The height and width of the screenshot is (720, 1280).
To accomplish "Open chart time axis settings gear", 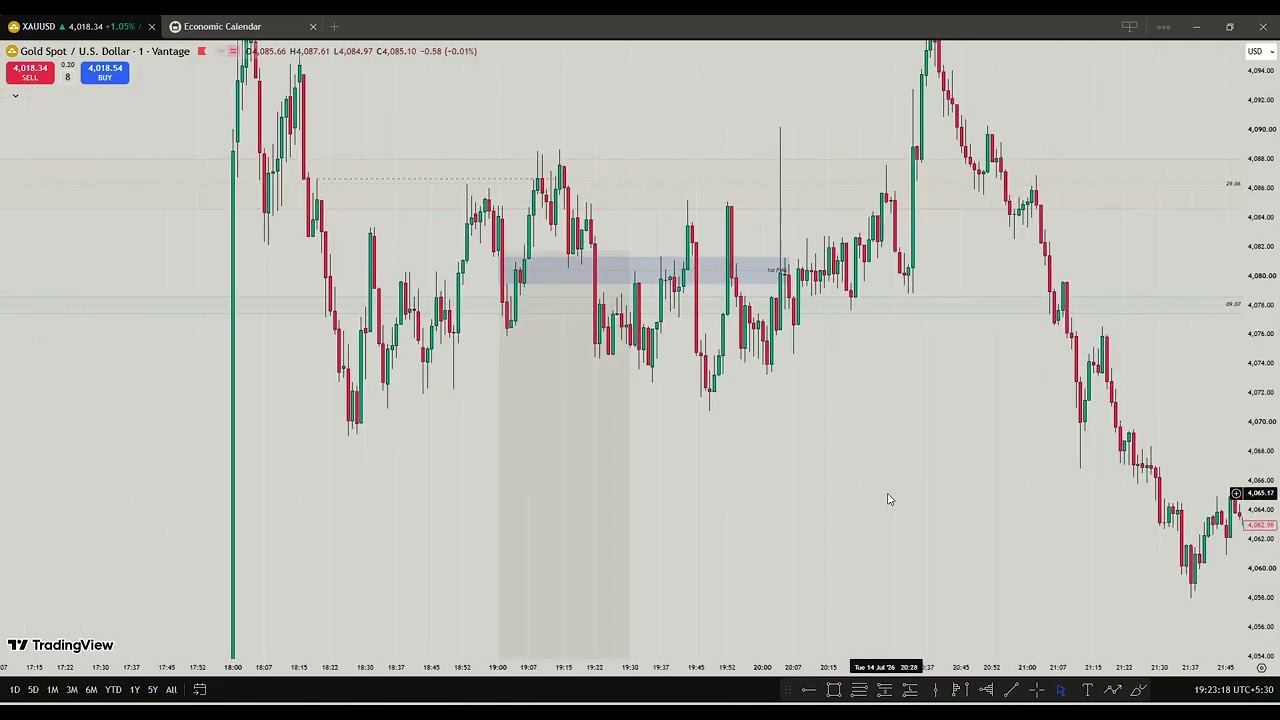I will point(1261,667).
